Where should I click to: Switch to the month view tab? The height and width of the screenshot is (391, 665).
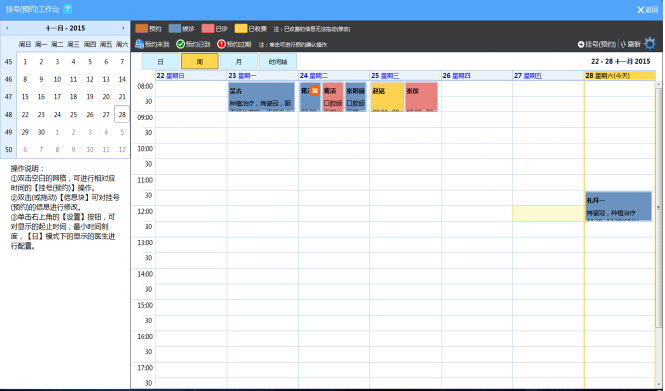[239, 61]
